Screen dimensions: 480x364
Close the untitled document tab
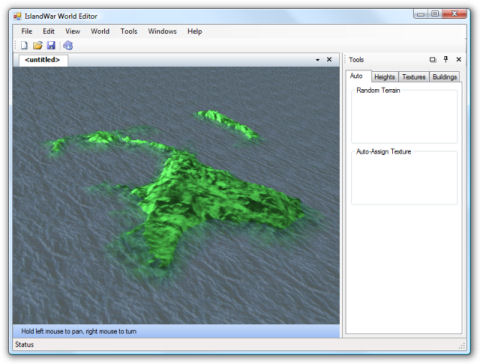[329, 59]
